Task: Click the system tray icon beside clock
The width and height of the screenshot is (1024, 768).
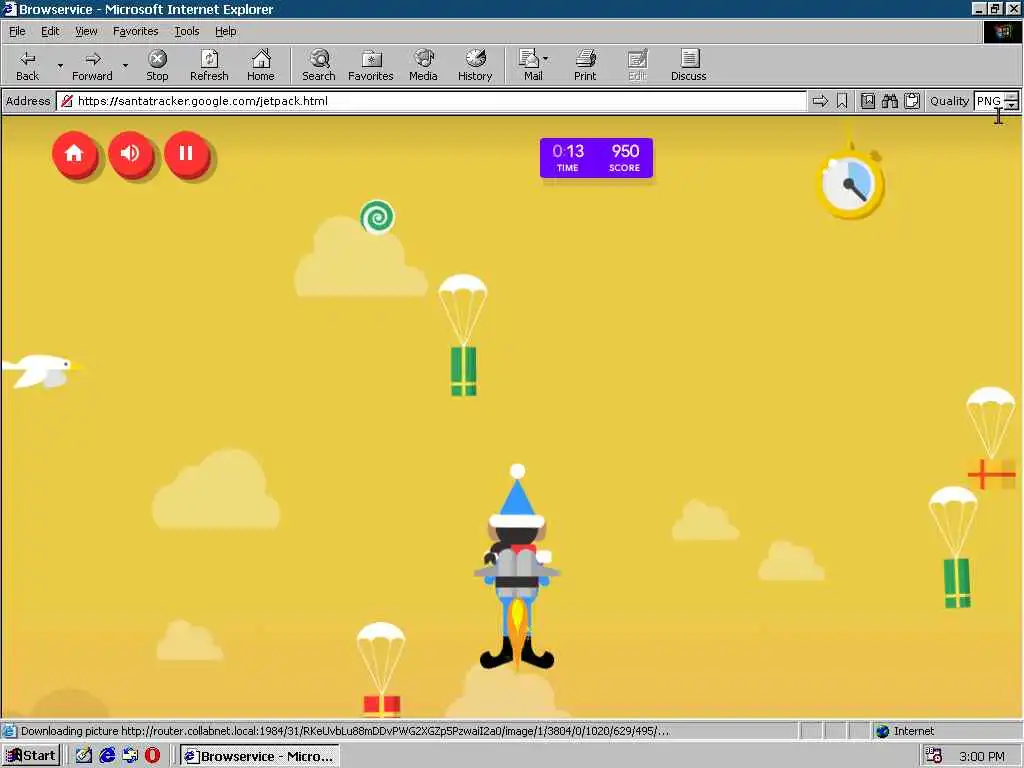Action: click(933, 756)
